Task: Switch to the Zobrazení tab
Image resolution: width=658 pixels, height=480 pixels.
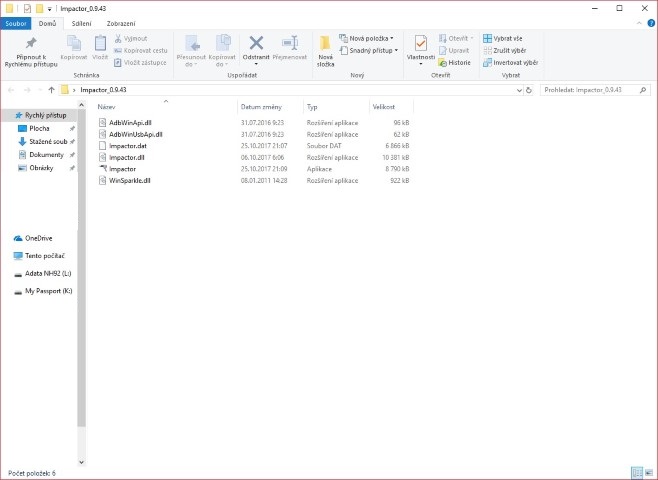Action: 121,23
